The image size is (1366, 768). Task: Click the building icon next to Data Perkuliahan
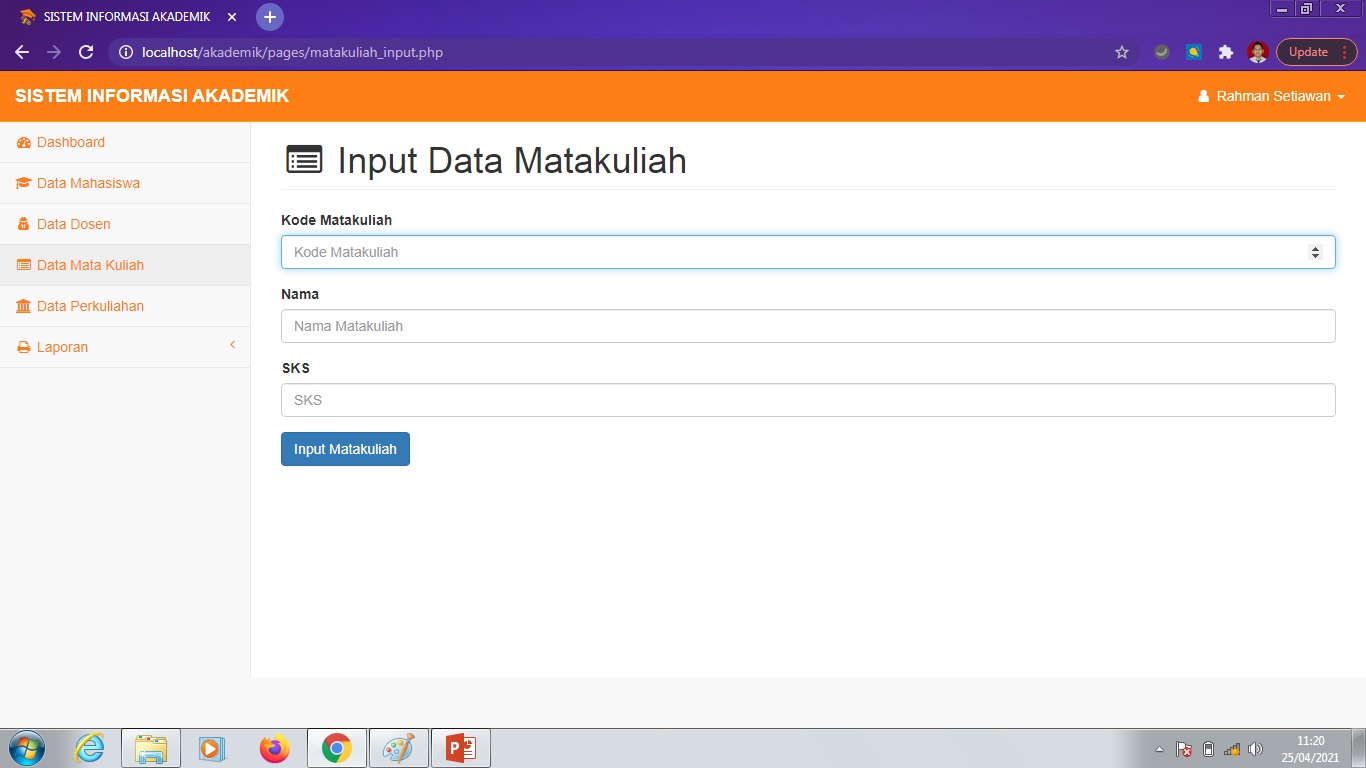(x=22, y=305)
